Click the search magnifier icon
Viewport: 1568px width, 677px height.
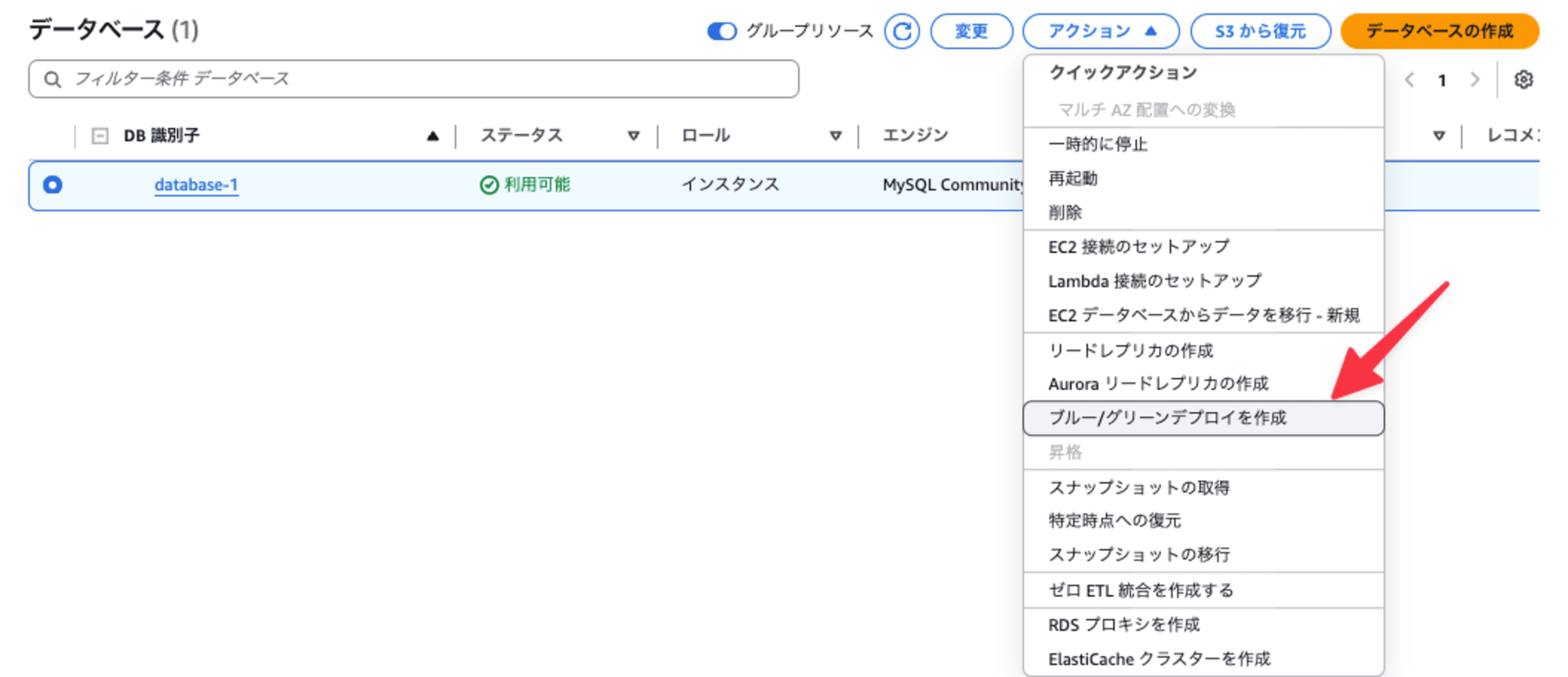(52, 79)
